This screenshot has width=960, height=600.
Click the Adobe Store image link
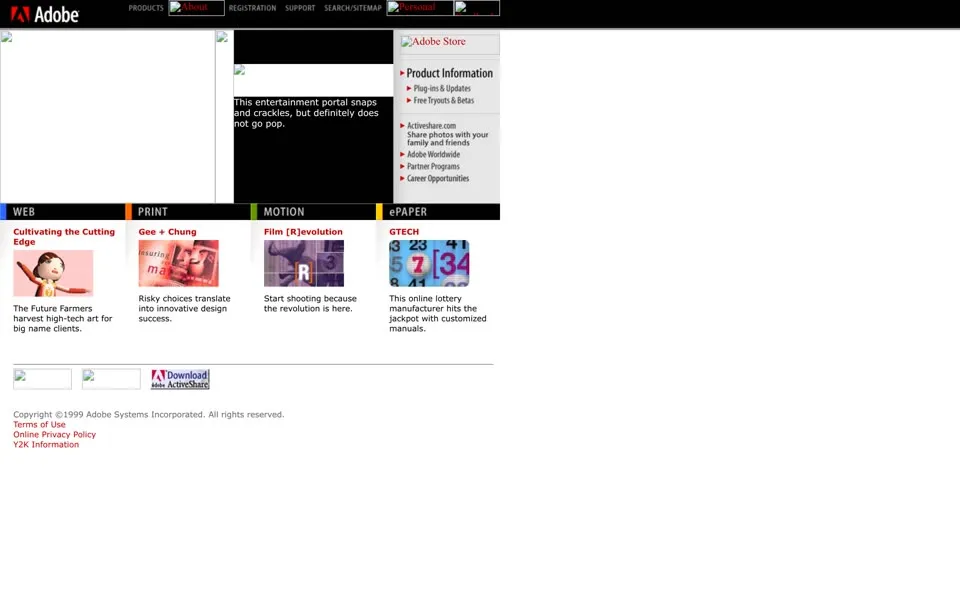coord(450,43)
